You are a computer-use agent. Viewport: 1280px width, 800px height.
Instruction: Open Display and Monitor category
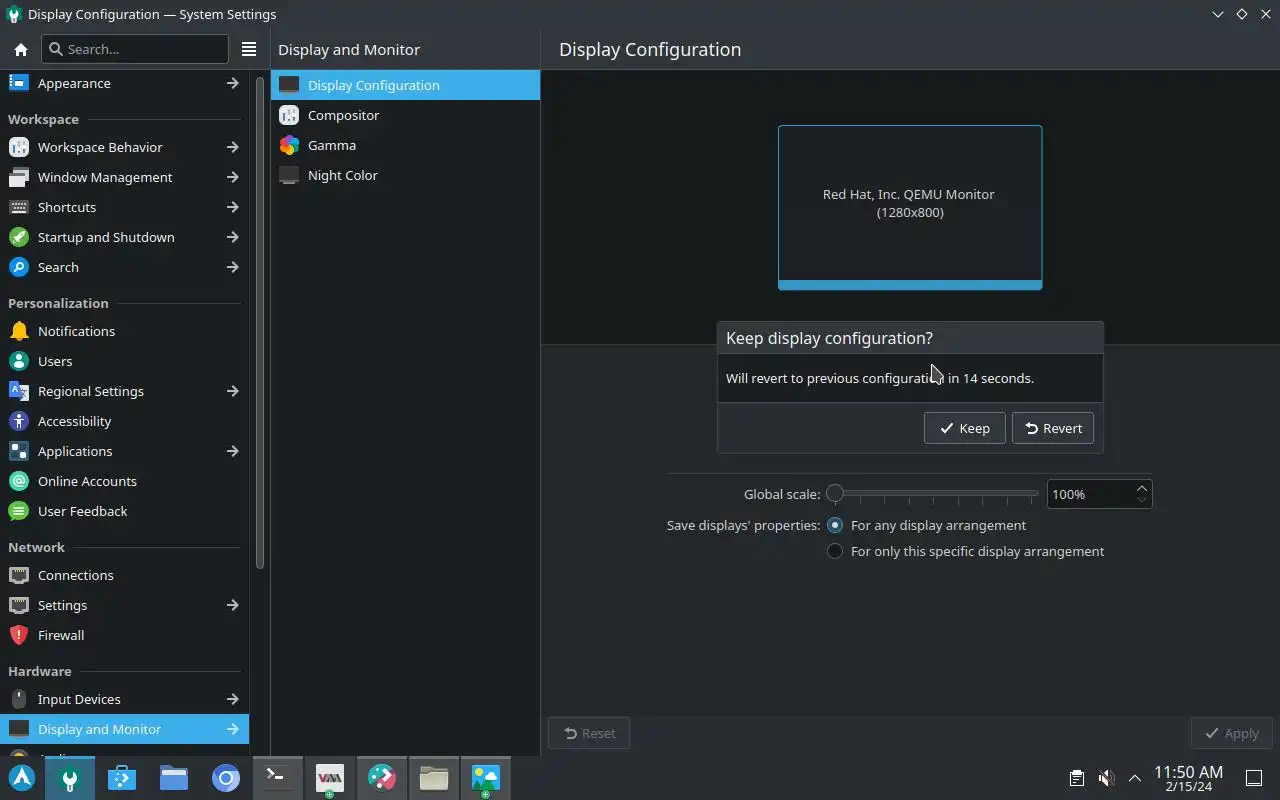tap(124, 729)
